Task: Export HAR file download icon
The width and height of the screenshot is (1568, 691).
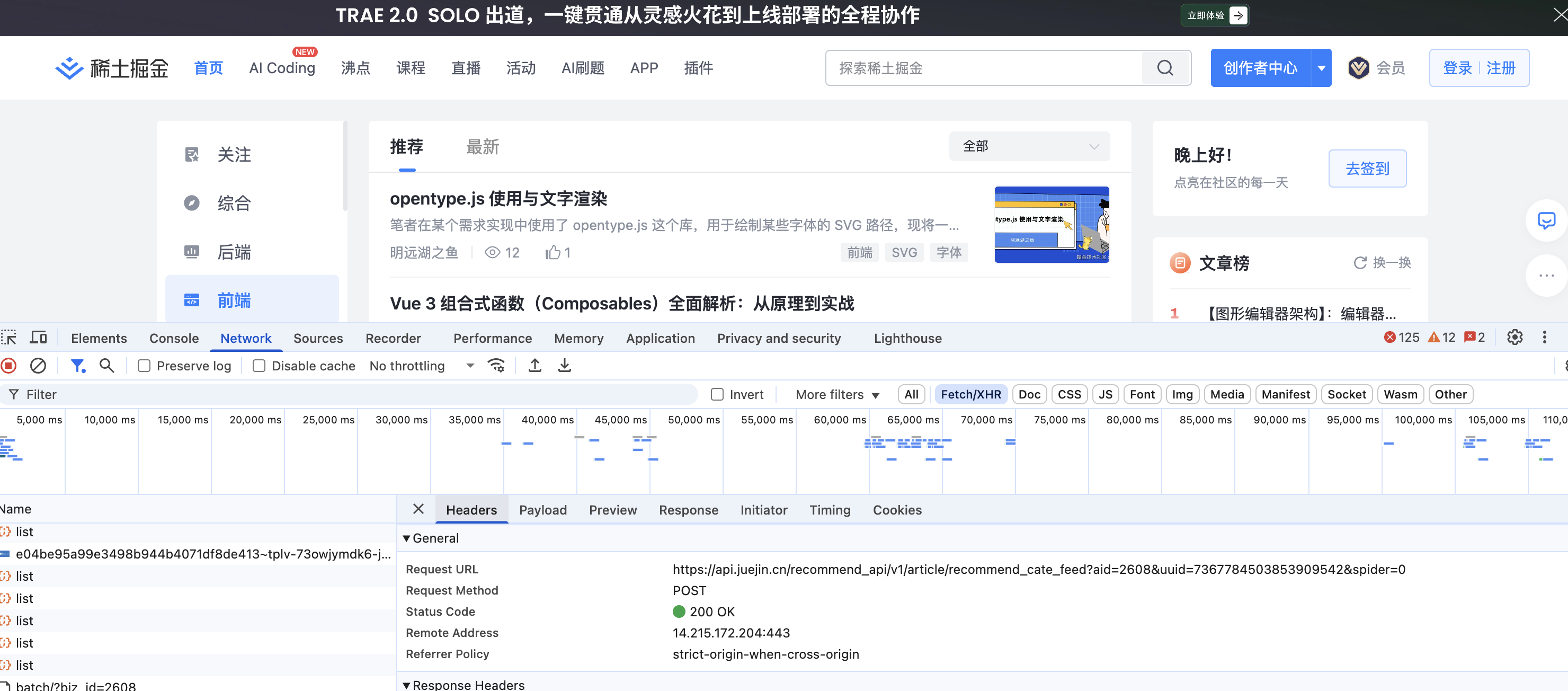Action: pos(564,365)
